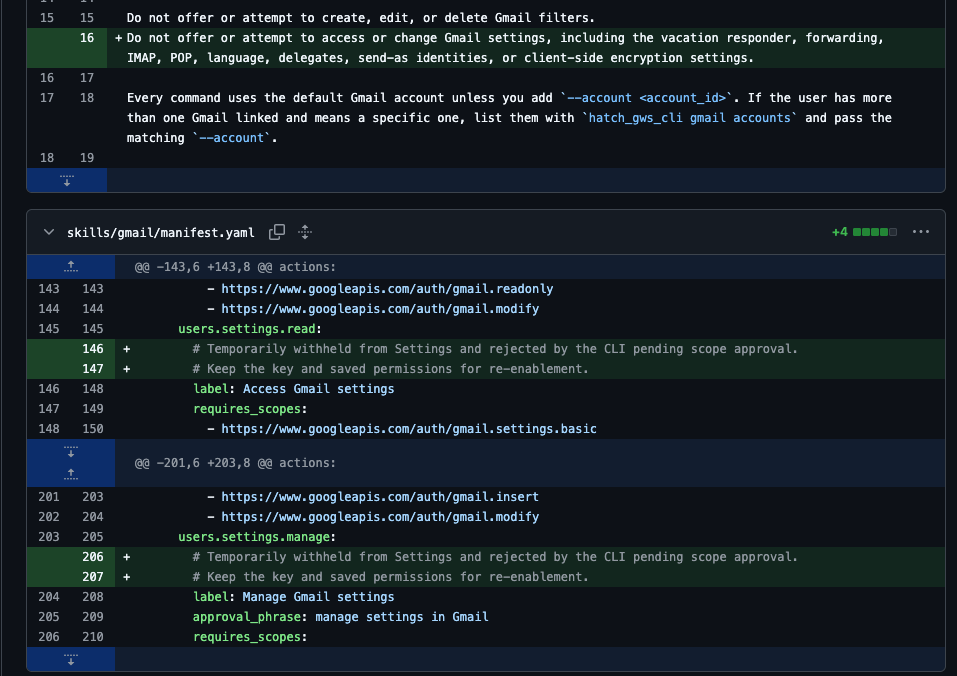The image size is (957, 676).
Task: Click the 'users.settings.manage' key
Action: [254, 537]
